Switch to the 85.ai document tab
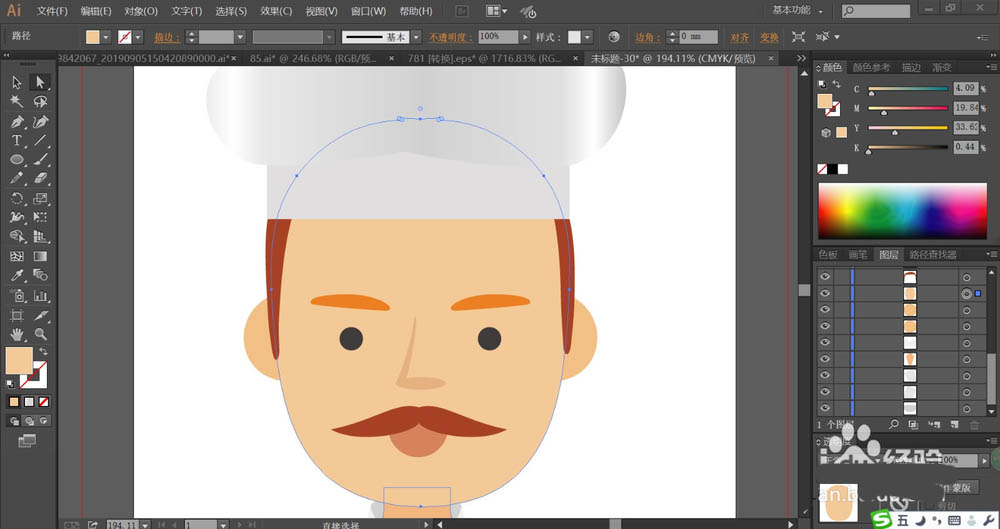1000x529 pixels. tap(314, 58)
